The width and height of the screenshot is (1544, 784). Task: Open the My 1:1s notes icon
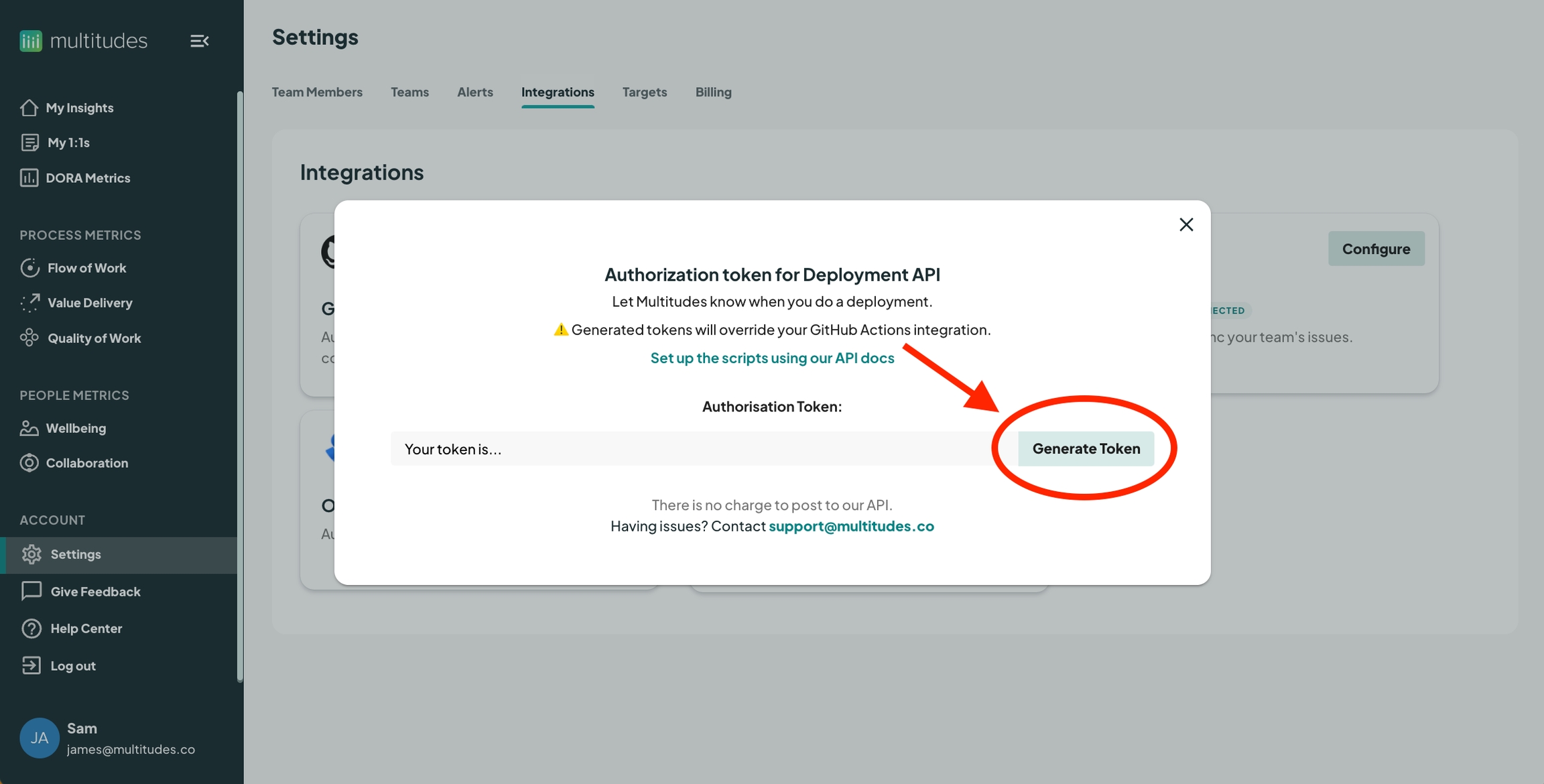[x=29, y=143]
